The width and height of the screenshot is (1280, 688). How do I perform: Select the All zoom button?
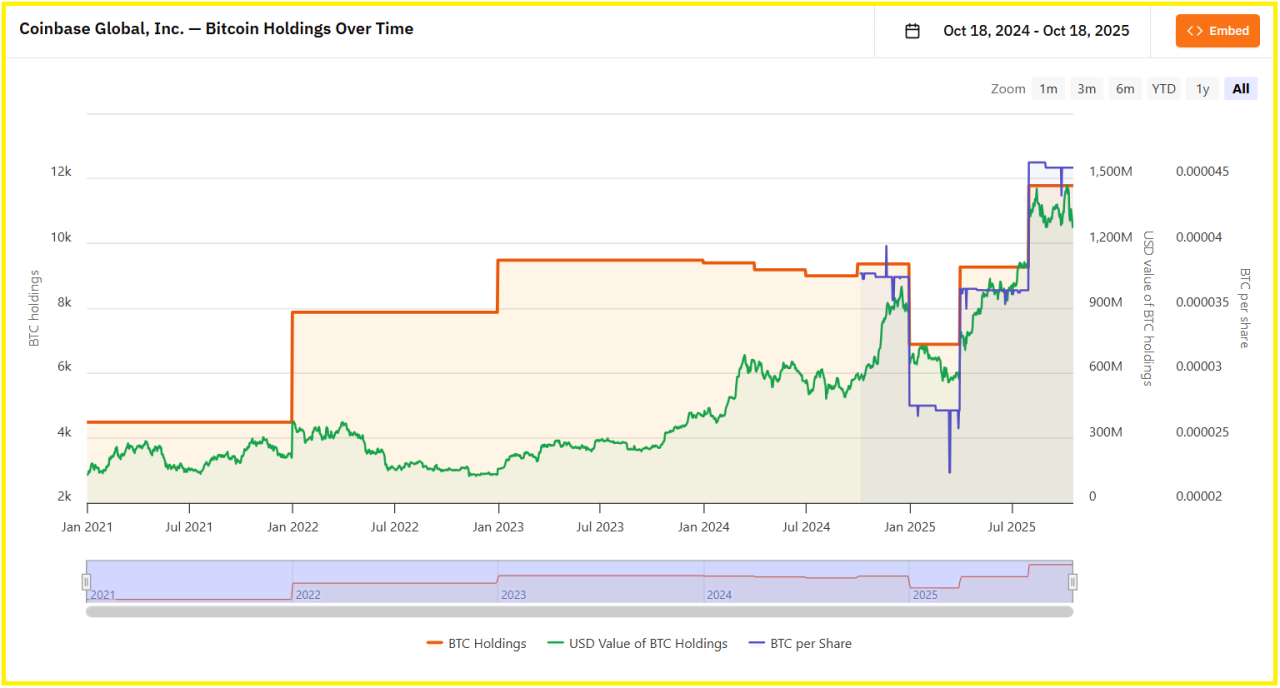pyautogui.click(x=1240, y=89)
